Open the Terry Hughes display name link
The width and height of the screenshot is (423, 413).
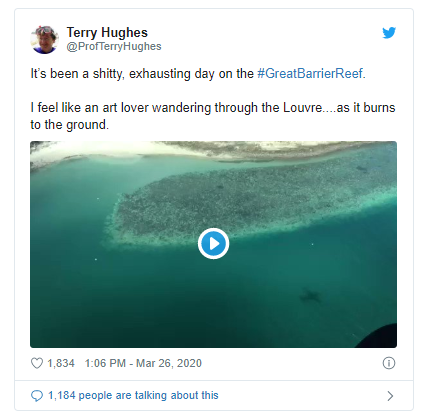tap(107, 32)
